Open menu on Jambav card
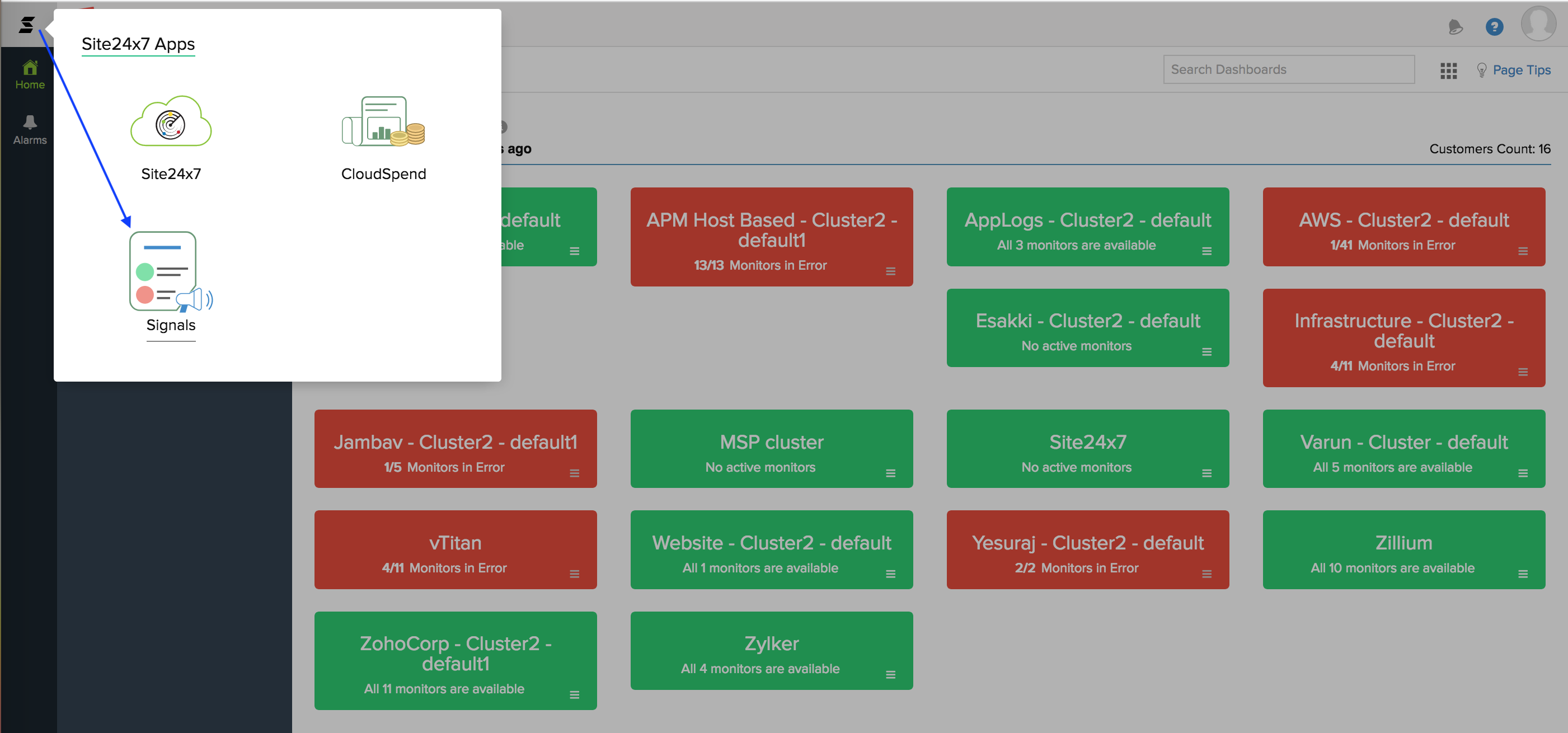1568x733 pixels. (x=574, y=473)
